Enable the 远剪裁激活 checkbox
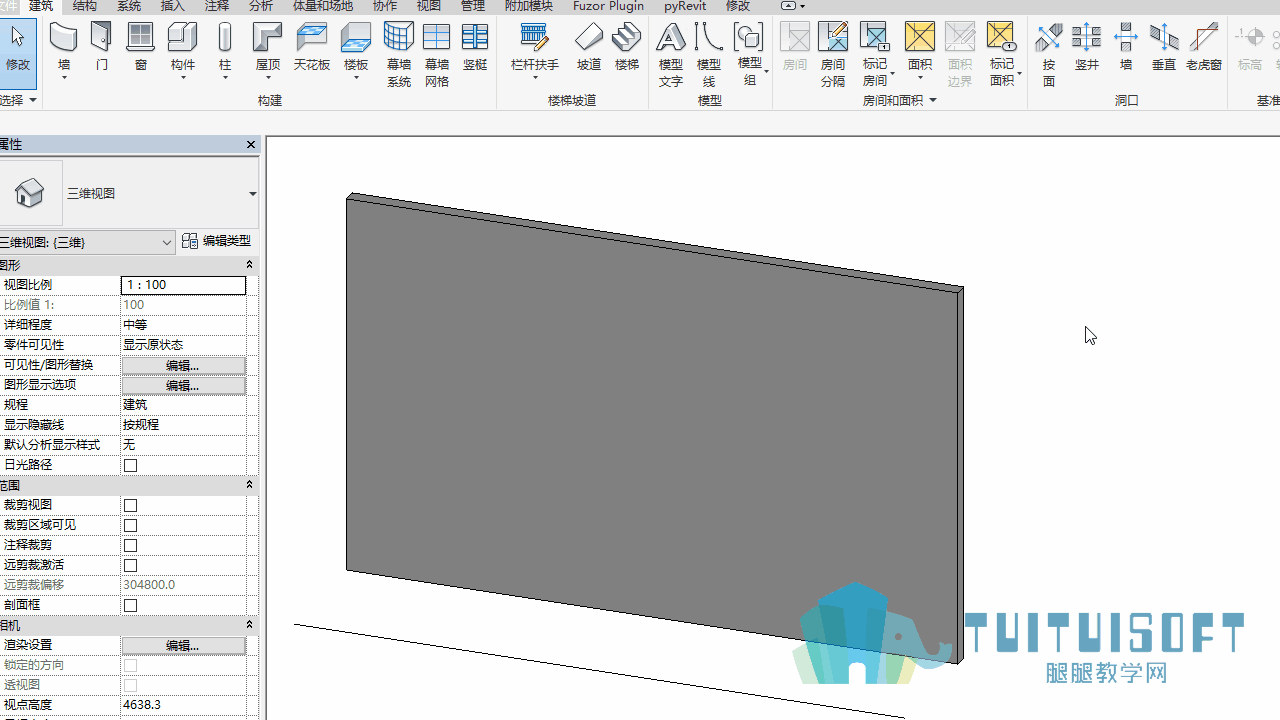Screen dimensions: 1280x720 [x=130, y=565]
